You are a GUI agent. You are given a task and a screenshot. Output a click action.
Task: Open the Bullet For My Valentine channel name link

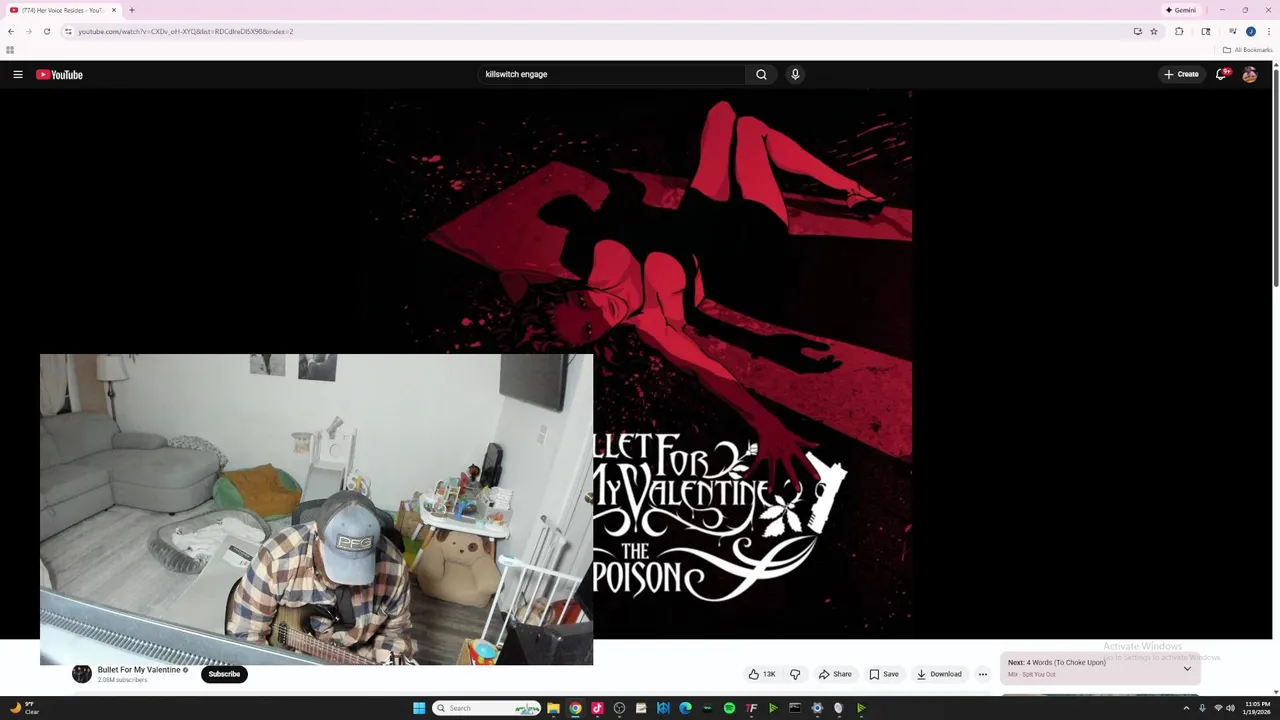[x=139, y=670]
